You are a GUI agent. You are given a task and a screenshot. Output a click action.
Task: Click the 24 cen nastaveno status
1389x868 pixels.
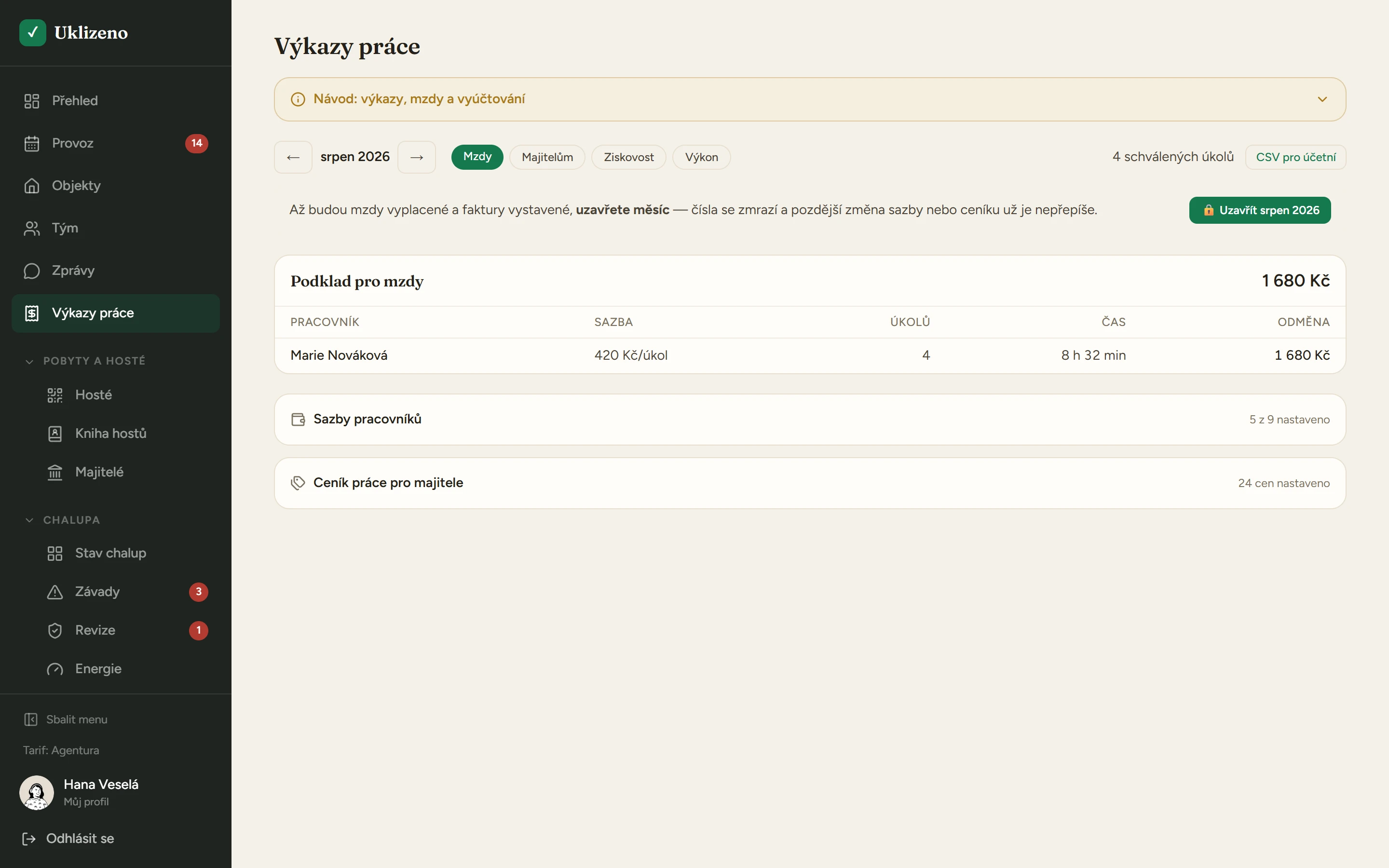1283,483
